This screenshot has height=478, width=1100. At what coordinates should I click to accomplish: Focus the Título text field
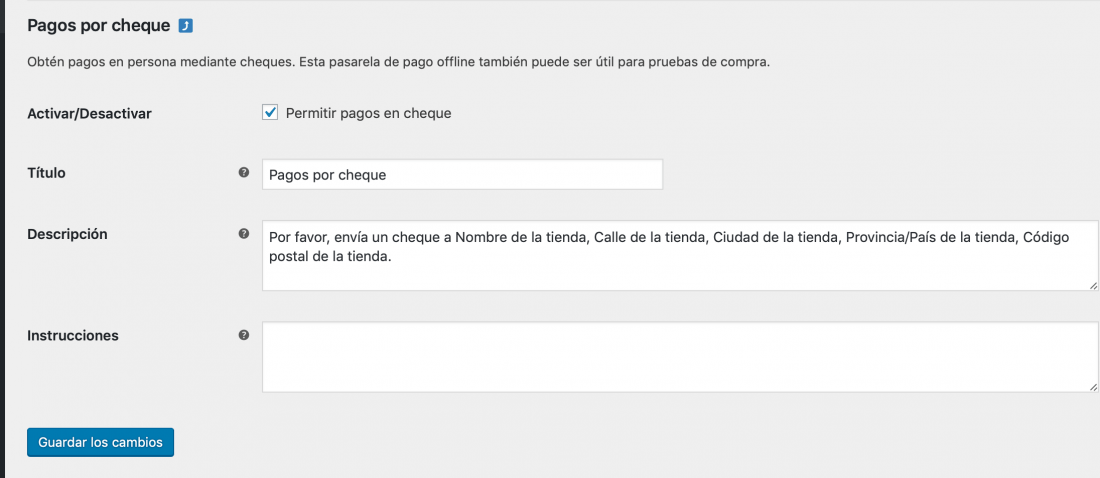point(462,174)
